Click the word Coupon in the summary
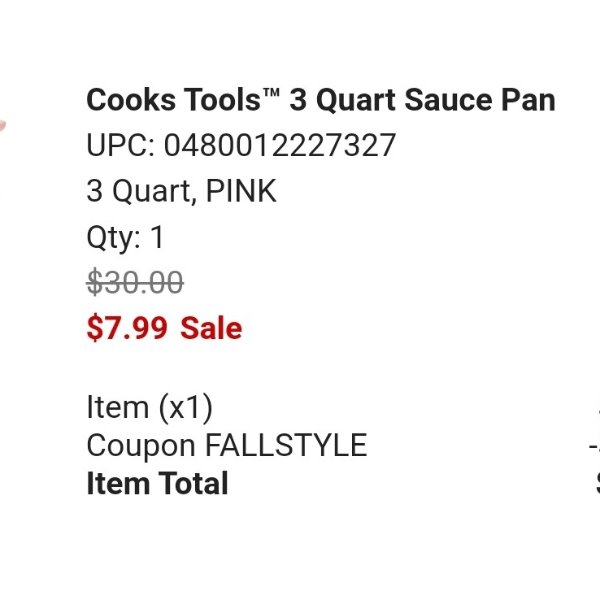The height and width of the screenshot is (600, 600). coord(141,446)
